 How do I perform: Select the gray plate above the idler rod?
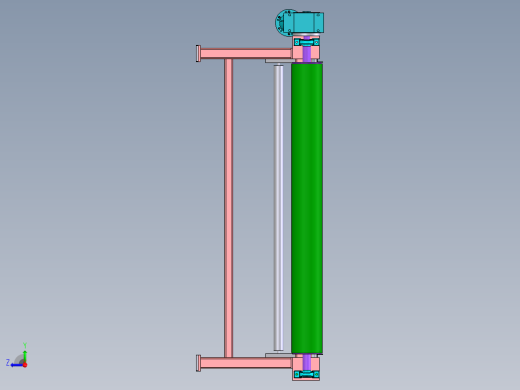click(279, 61)
